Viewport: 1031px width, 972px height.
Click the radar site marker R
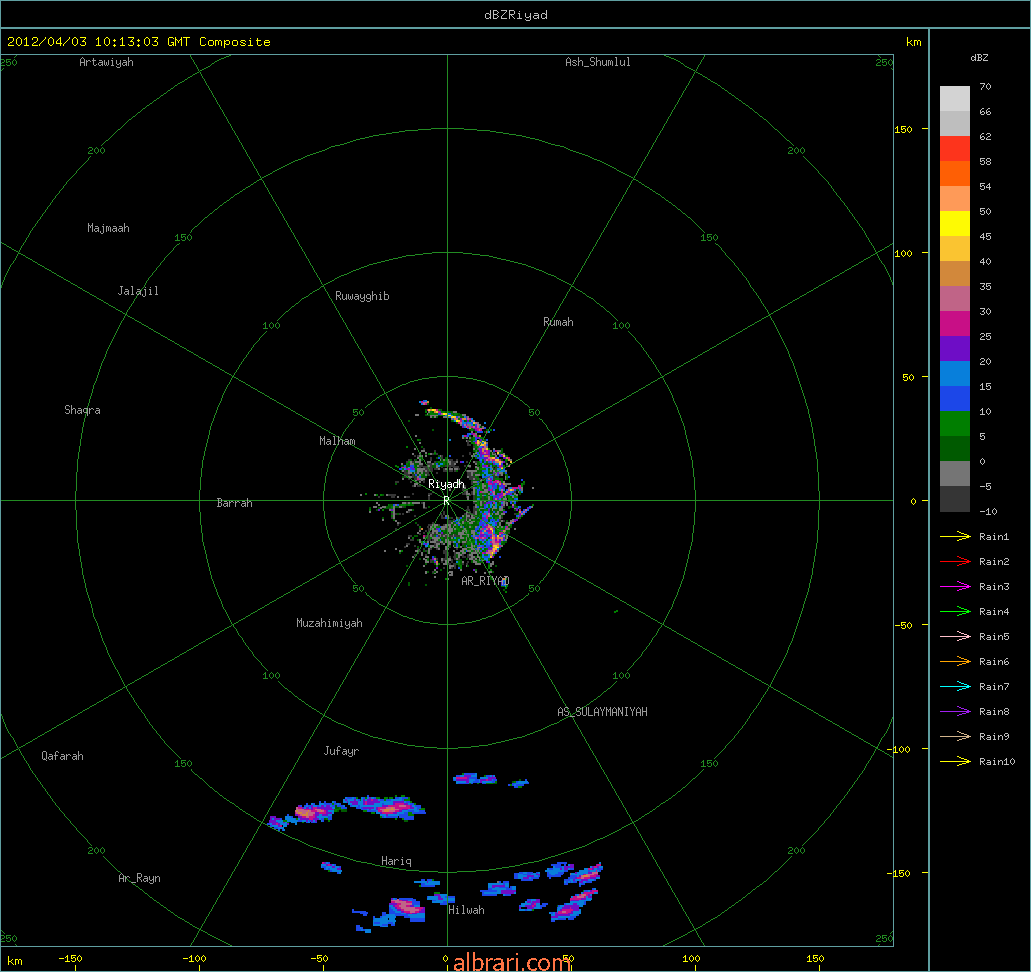pos(446,501)
